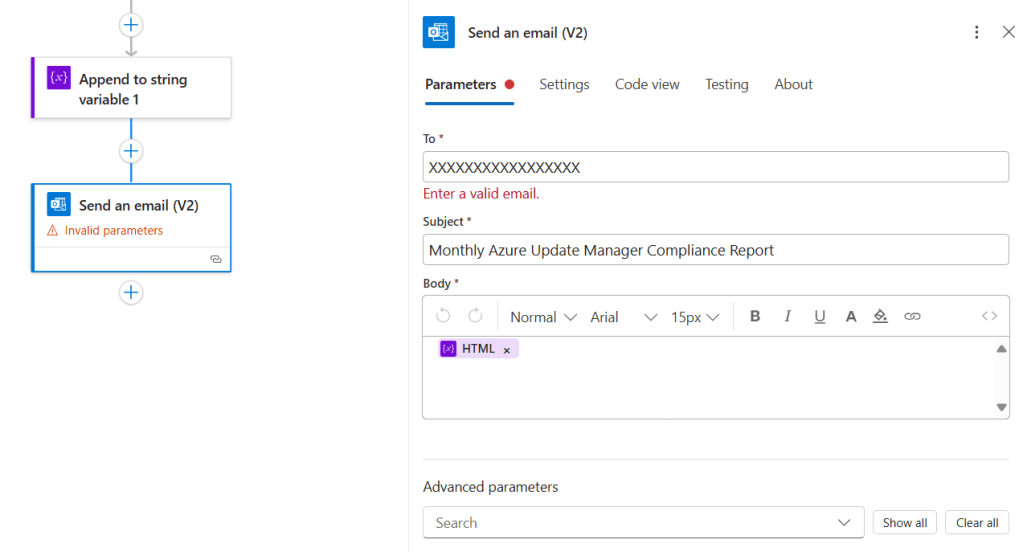
Task: Click the Clear all button
Action: point(977,522)
